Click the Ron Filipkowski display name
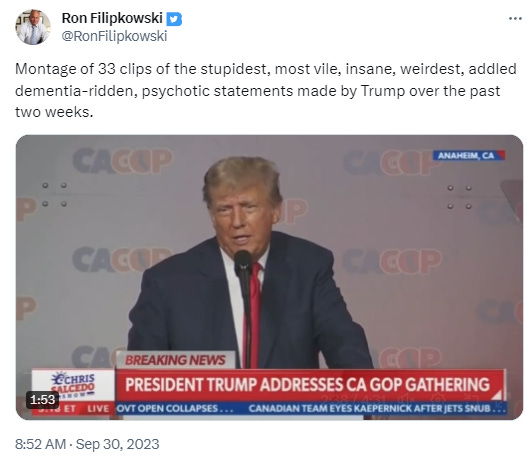Viewport: 530px width, 460px height. pos(112,18)
